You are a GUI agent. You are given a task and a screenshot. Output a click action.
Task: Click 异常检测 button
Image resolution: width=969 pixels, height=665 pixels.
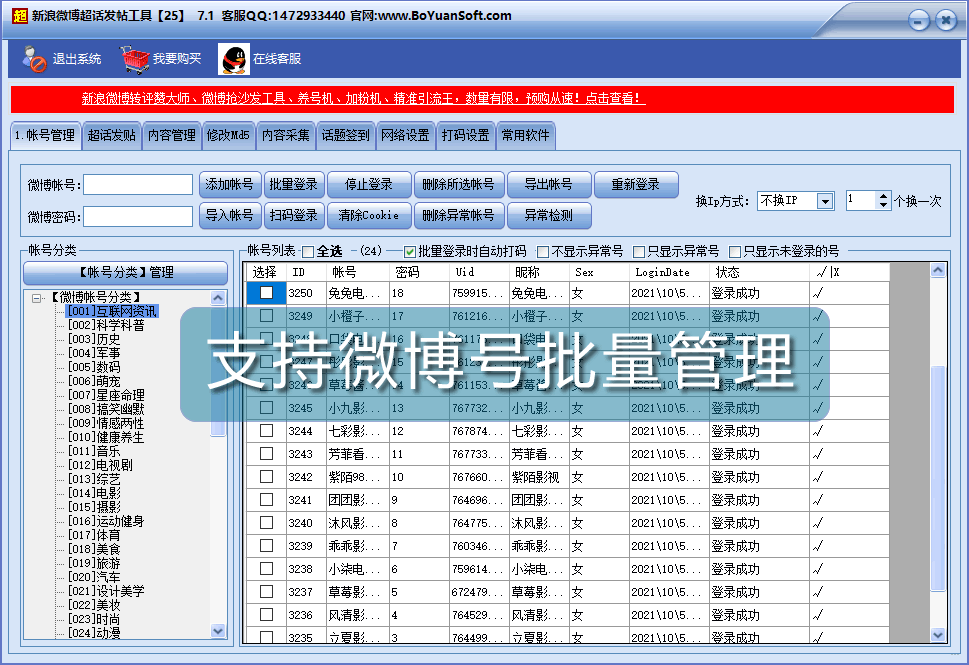point(549,215)
